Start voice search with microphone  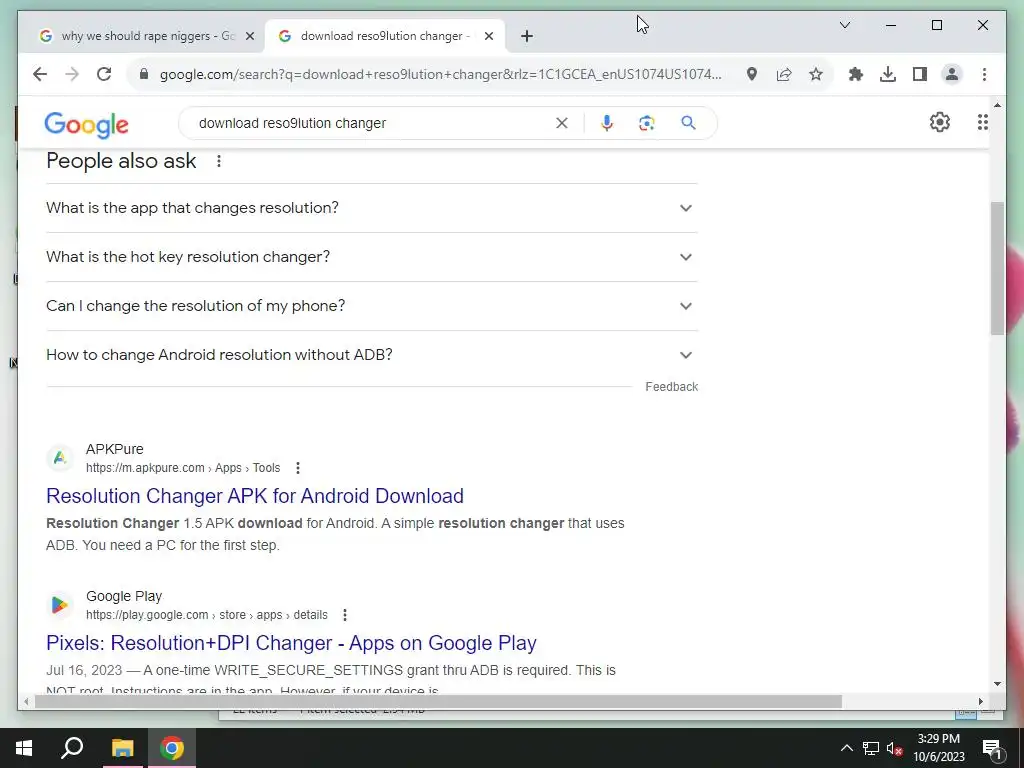click(x=607, y=123)
